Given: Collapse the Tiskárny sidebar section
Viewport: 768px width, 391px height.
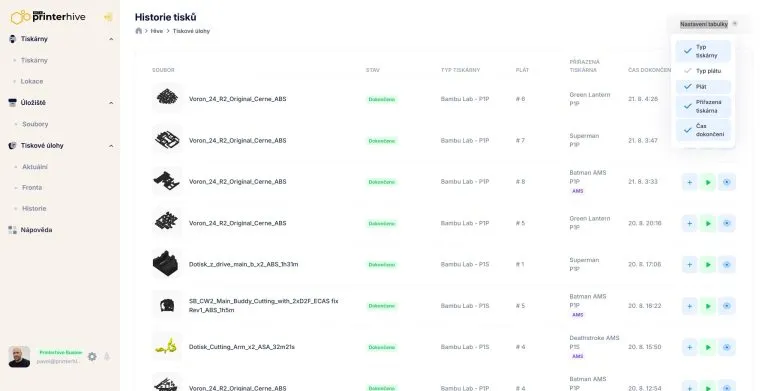Looking at the screenshot, I should pyautogui.click(x=111, y=39).
